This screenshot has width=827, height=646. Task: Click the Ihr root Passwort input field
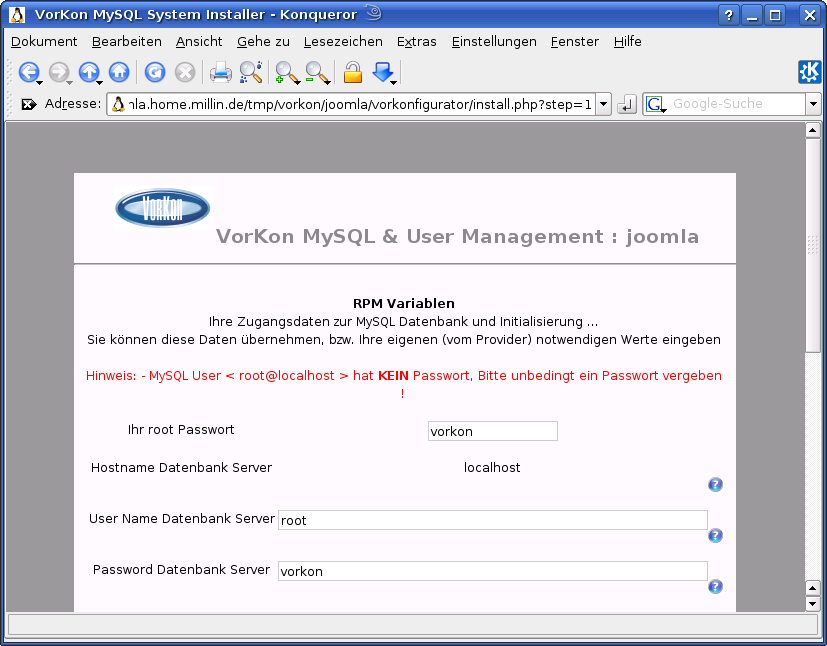[x=493, y=431]
